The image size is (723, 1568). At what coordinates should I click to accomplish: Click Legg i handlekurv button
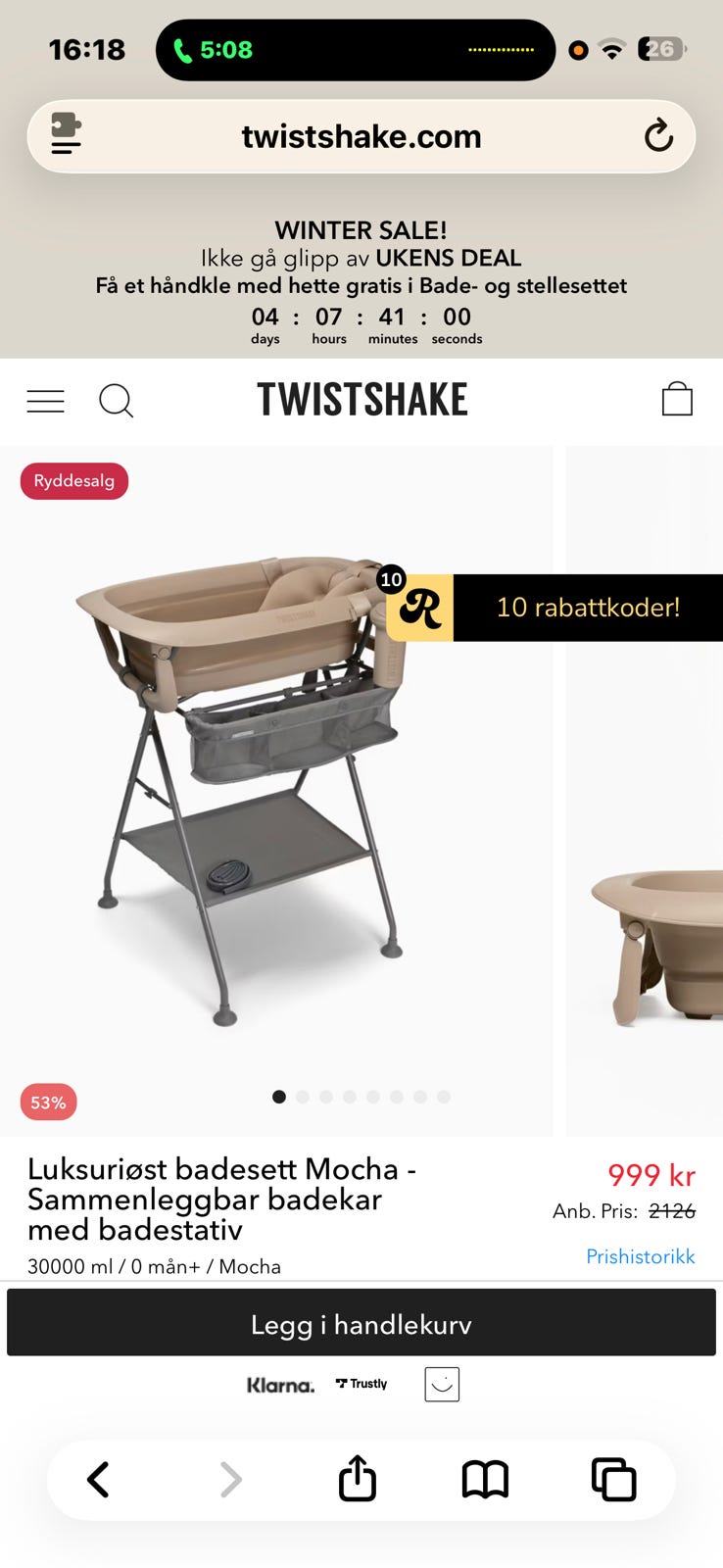pyautogui.click(x=361, y=1323)
